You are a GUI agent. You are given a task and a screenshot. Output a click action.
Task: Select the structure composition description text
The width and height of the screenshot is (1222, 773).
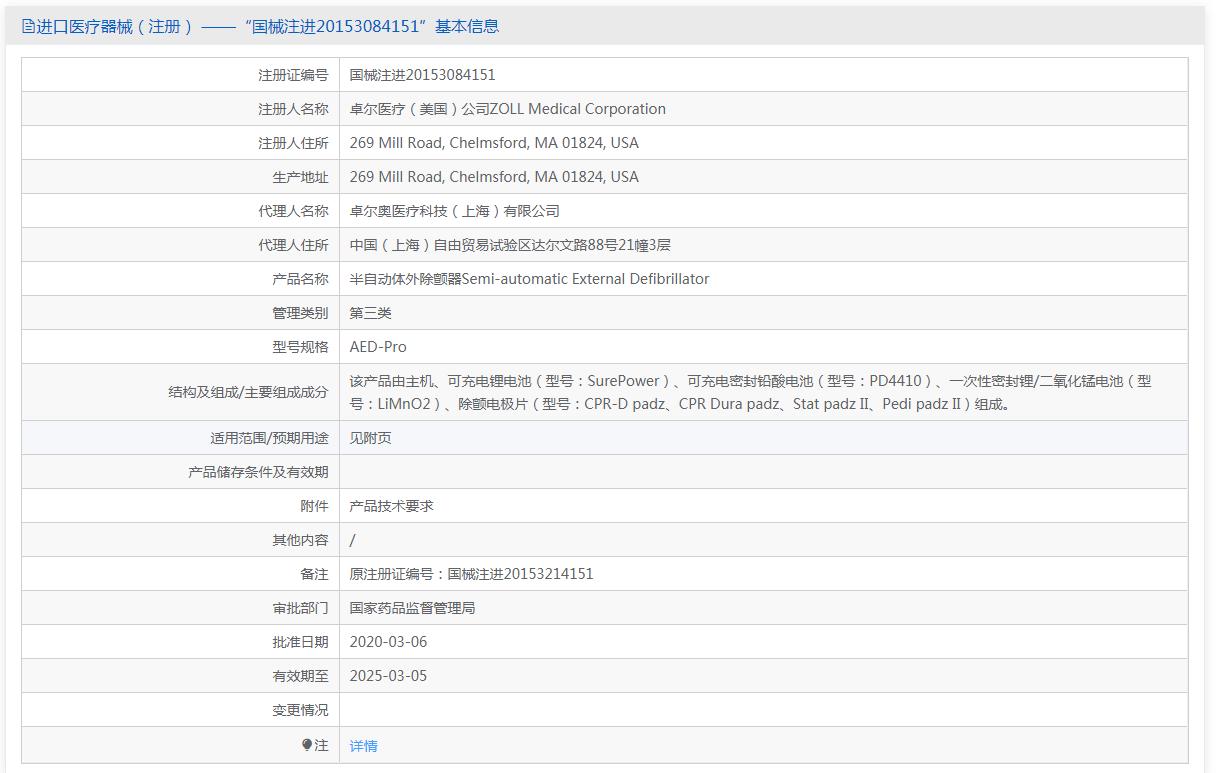[x=750, y=392]
